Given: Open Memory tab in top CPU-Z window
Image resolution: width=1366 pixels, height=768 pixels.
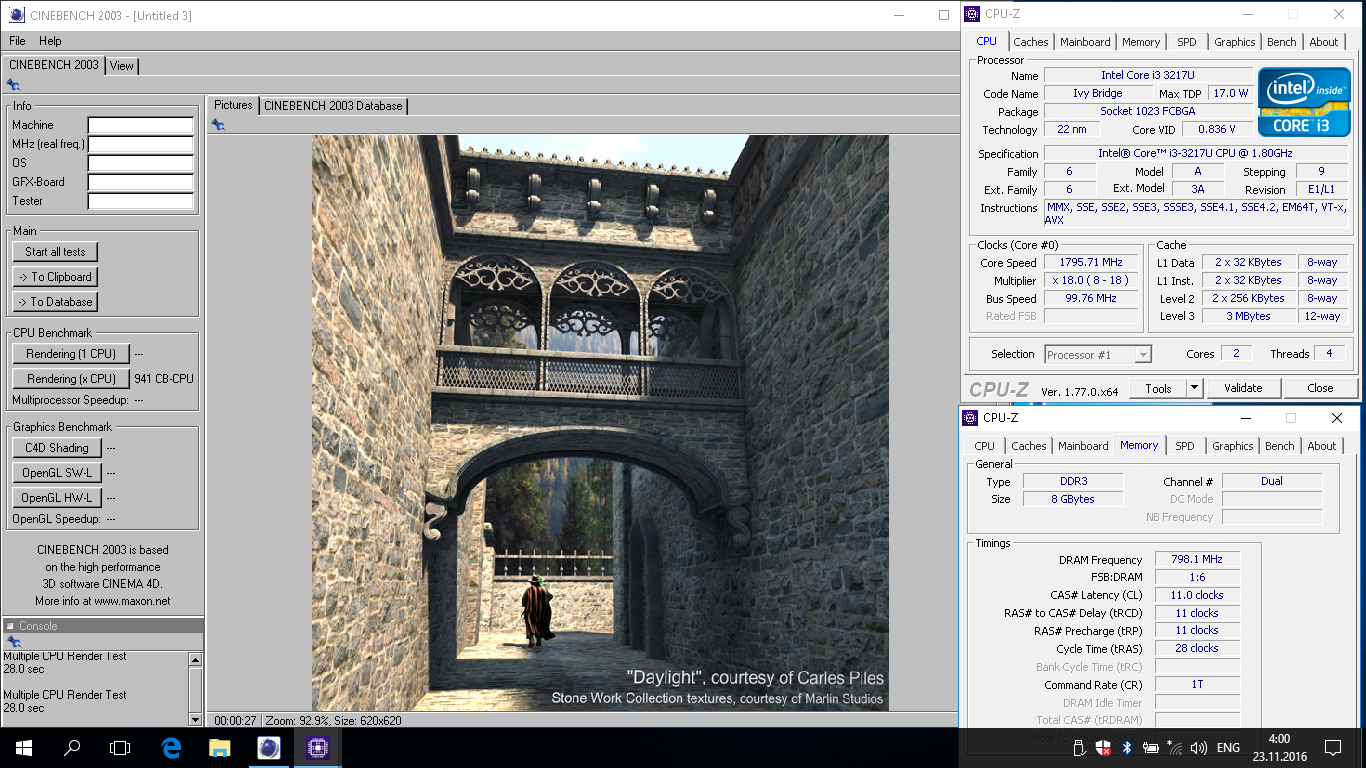Looking at the screenshot, I should (1141, 42).
